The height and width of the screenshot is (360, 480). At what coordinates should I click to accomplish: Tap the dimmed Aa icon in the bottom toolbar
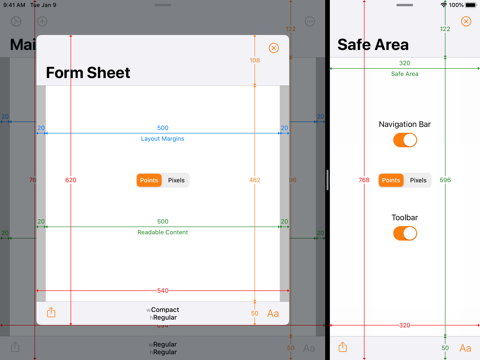(x=309, y=348)
